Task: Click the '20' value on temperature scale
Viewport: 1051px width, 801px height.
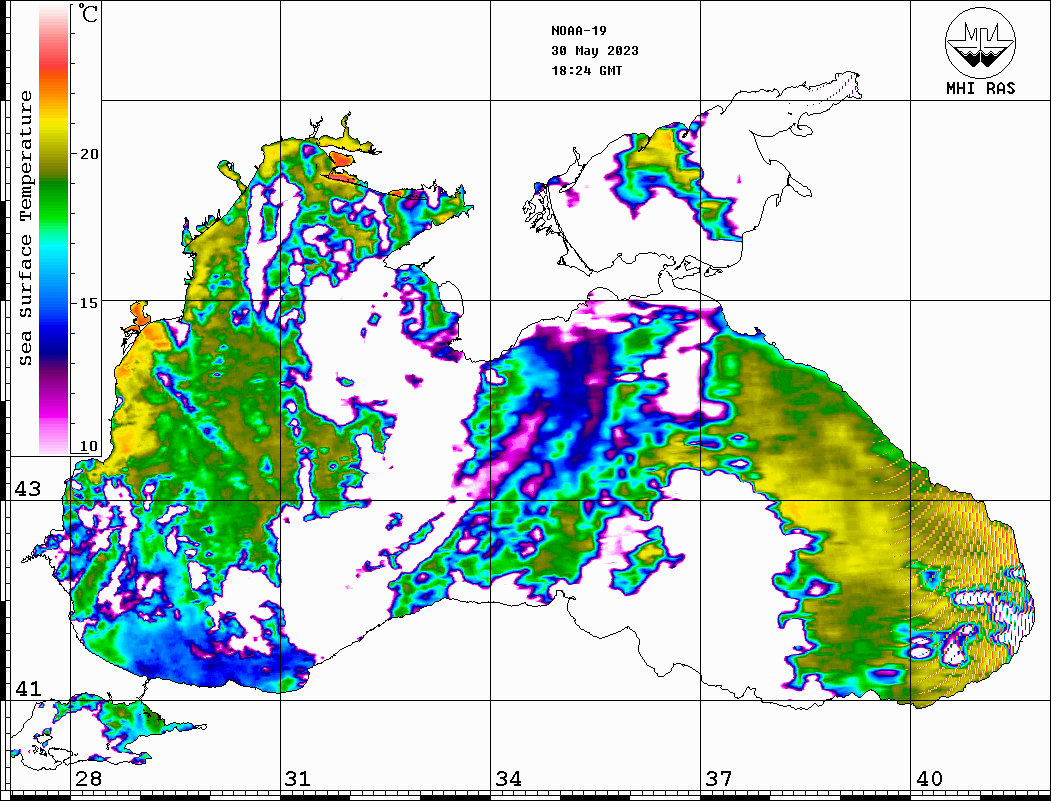Action: (88, 154)
